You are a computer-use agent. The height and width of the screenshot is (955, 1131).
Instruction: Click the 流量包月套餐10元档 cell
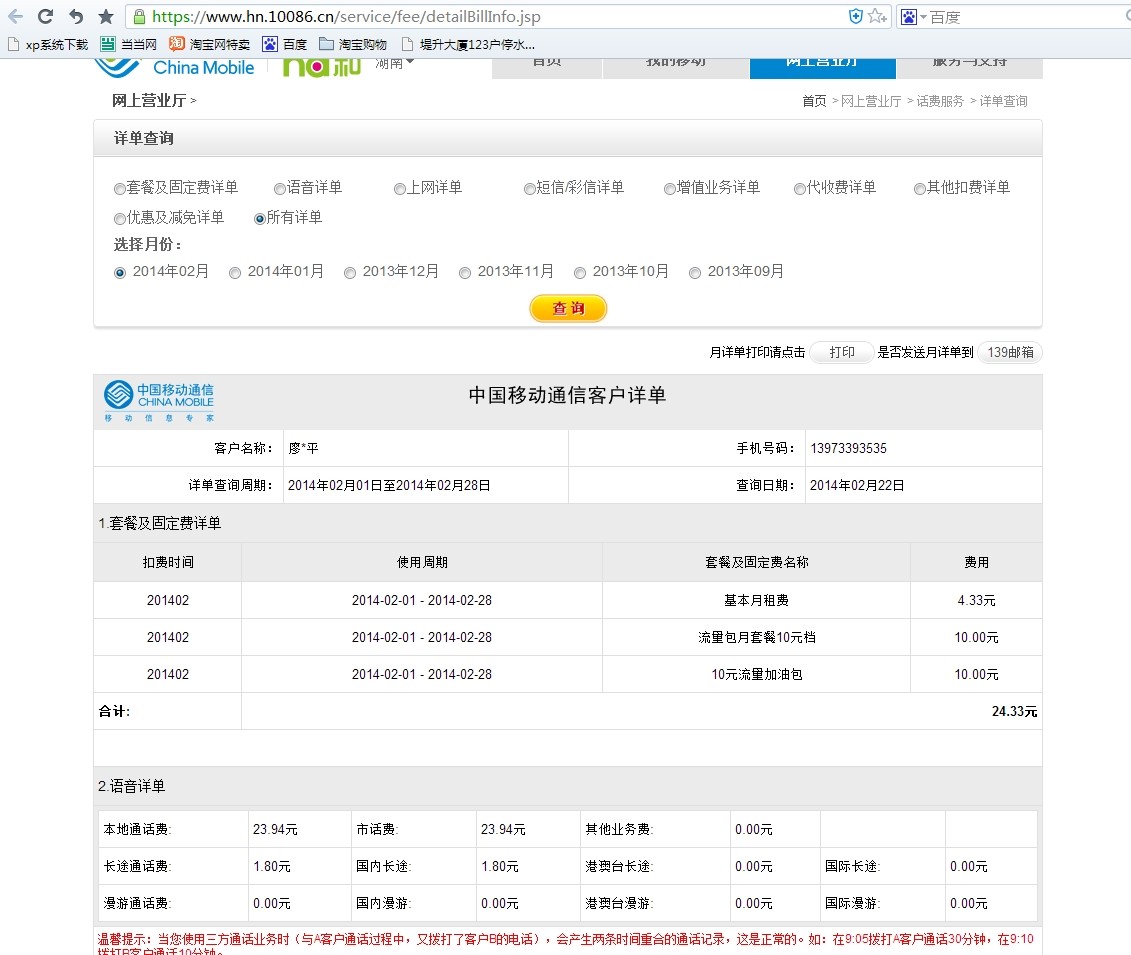coord(756,637)
